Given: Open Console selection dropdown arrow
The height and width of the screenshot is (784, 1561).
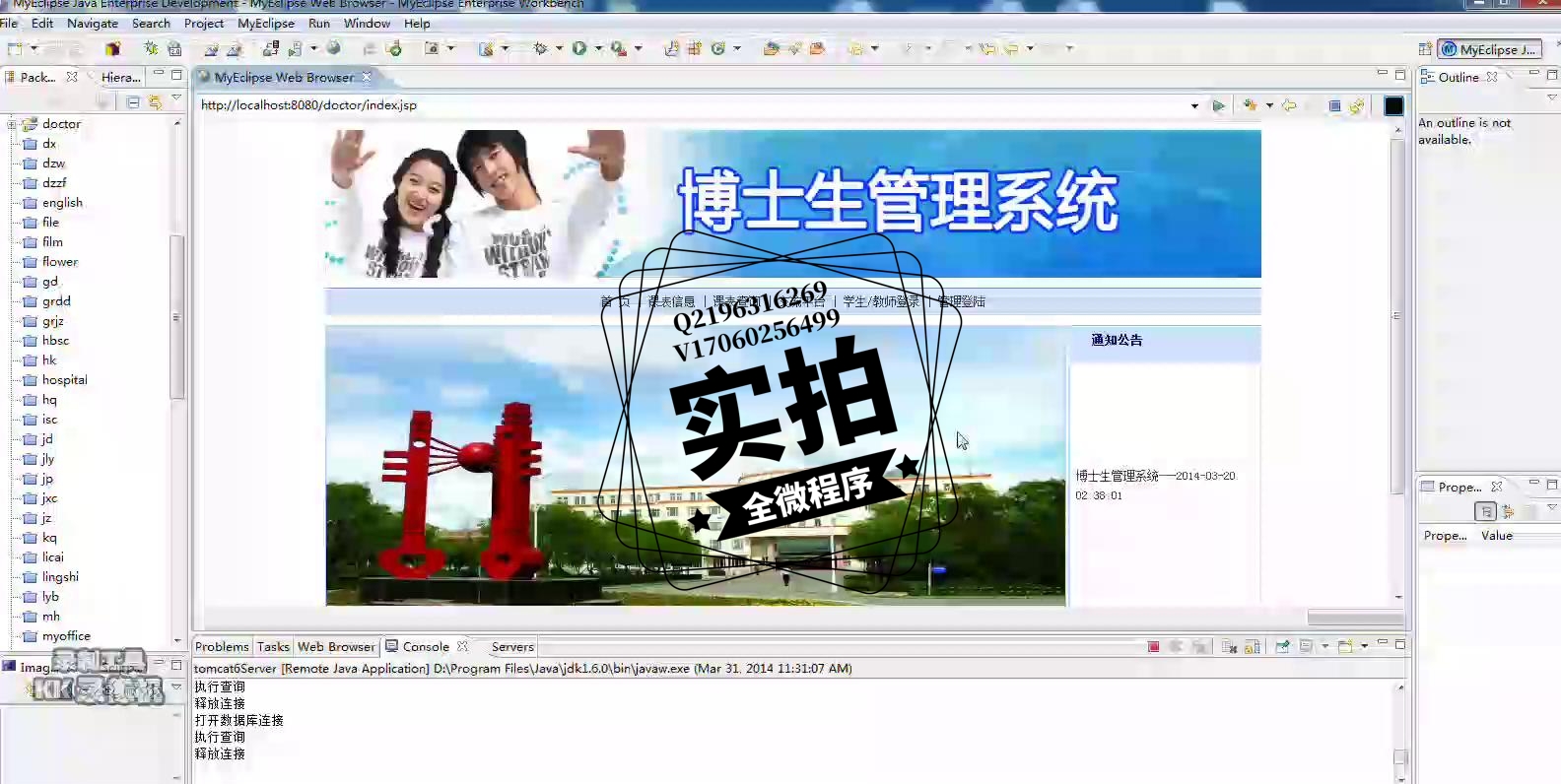Looking at the screenshot, I should click(x=1324, y=647).
